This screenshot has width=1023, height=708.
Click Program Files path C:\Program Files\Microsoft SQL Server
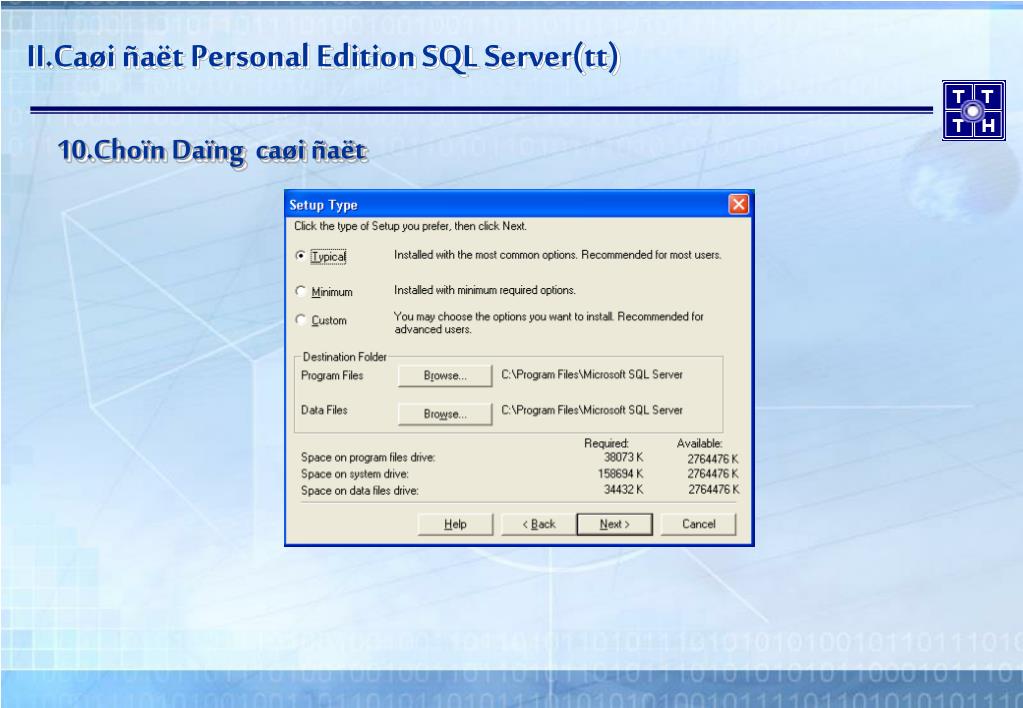[x=592, y=375]
